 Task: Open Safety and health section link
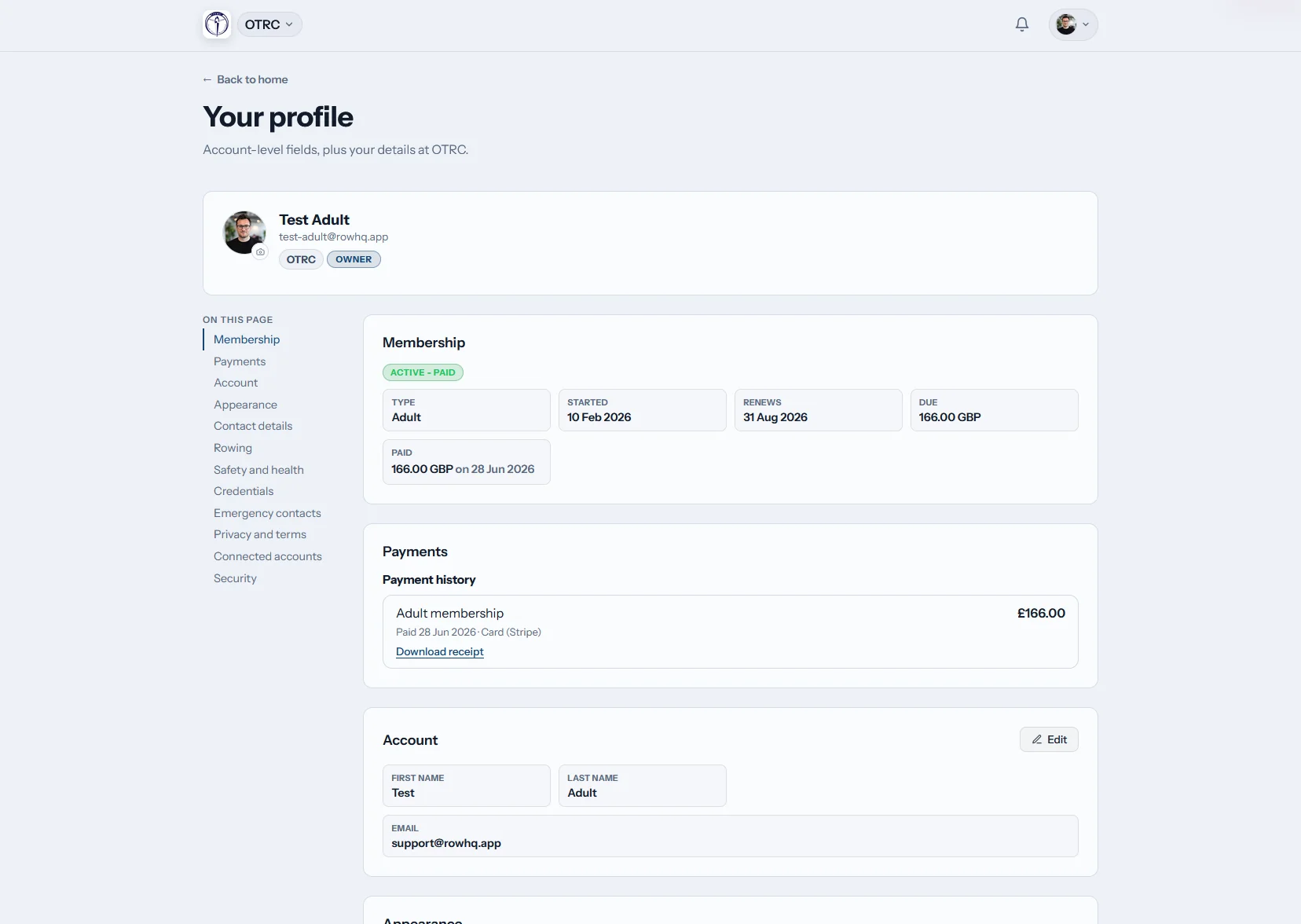point(258,470)
